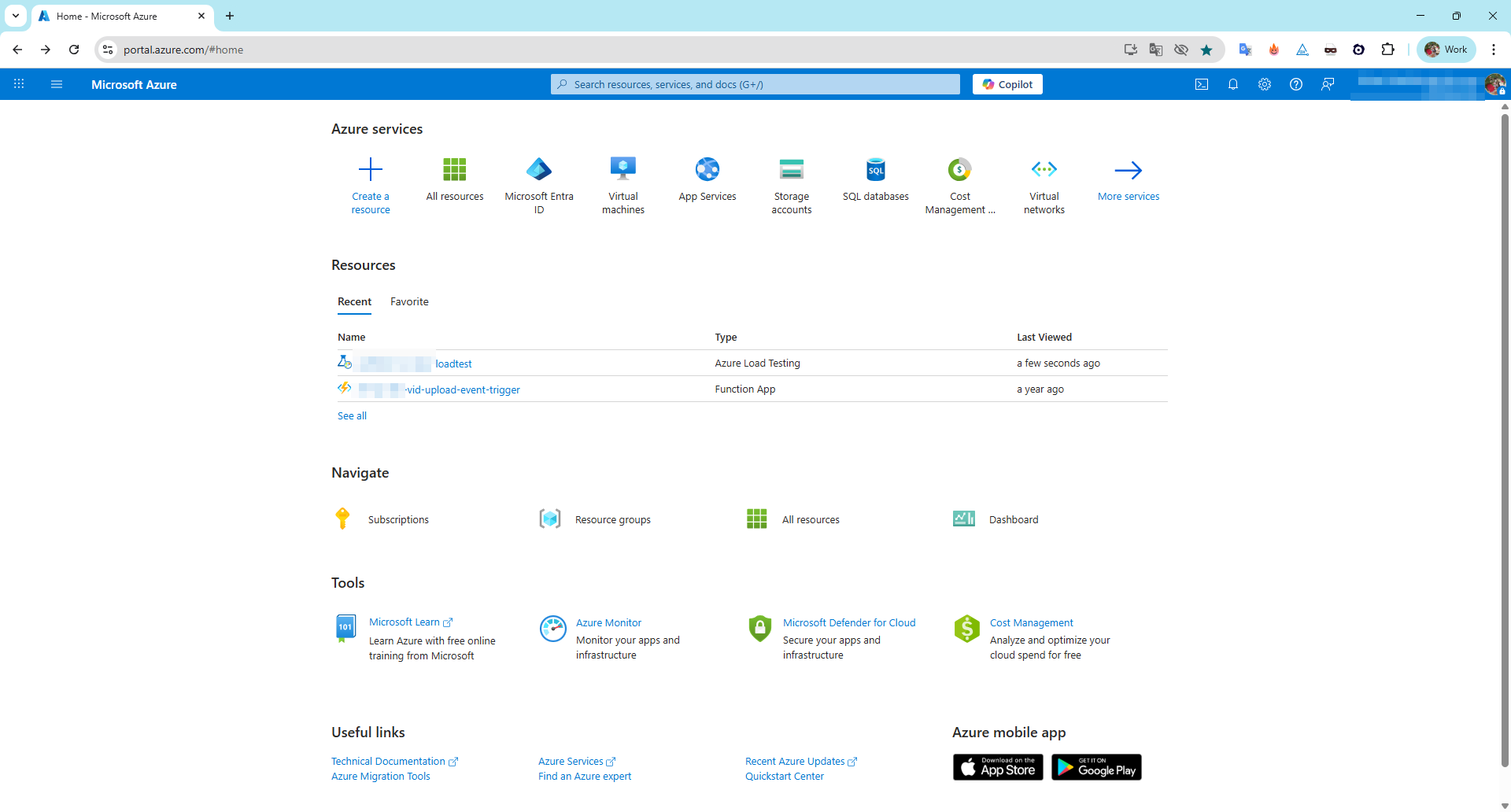This screenshot has width=1511, height=812.
Task: Click the page vertical scrollbar
Action: [x=1505, y=441]
